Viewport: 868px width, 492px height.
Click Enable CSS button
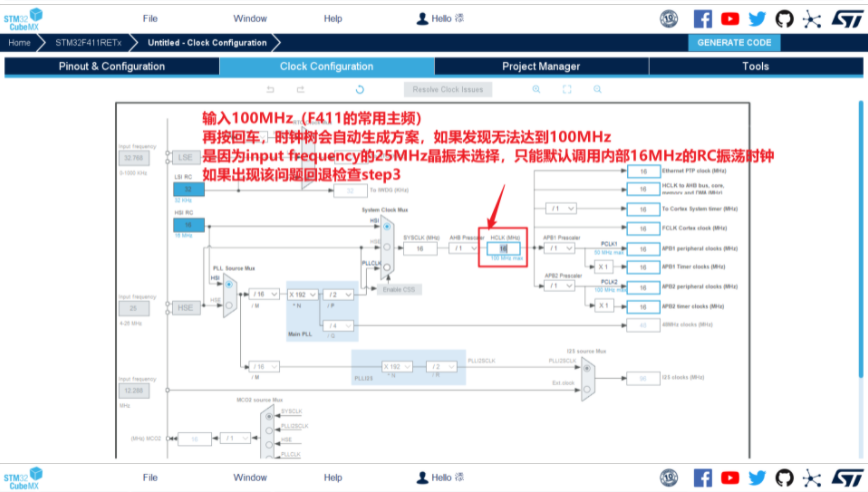click(399, 289)
